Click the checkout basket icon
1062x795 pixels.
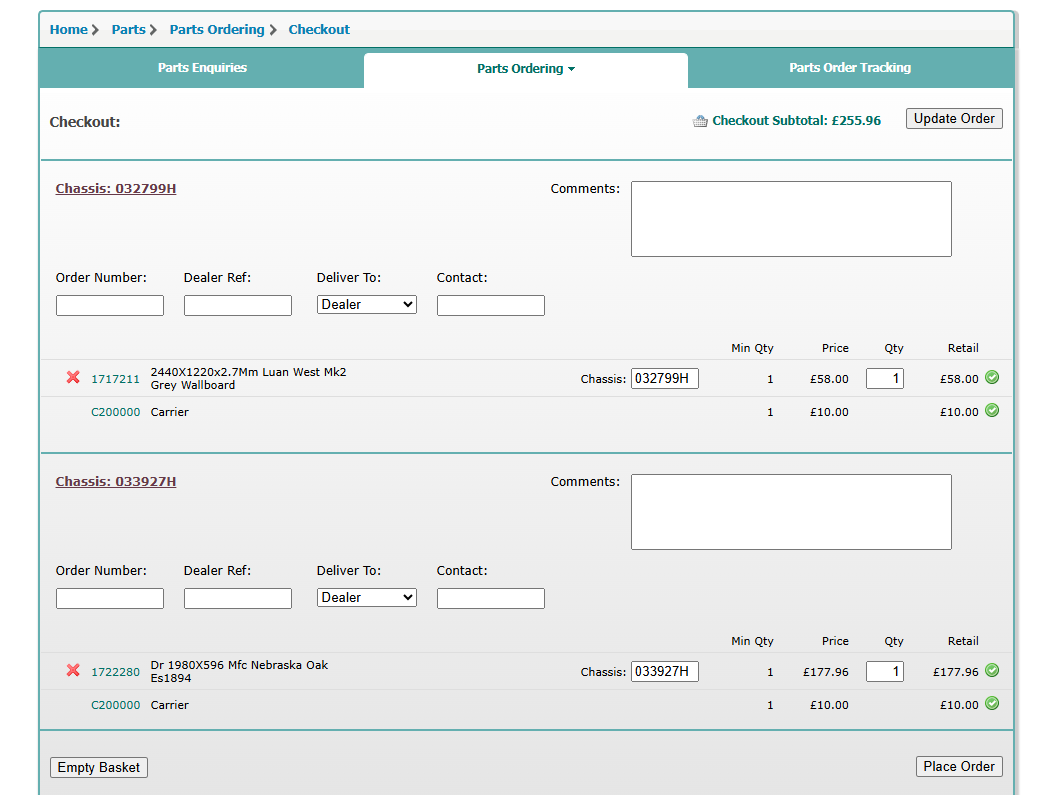click(x=700, y=121)
